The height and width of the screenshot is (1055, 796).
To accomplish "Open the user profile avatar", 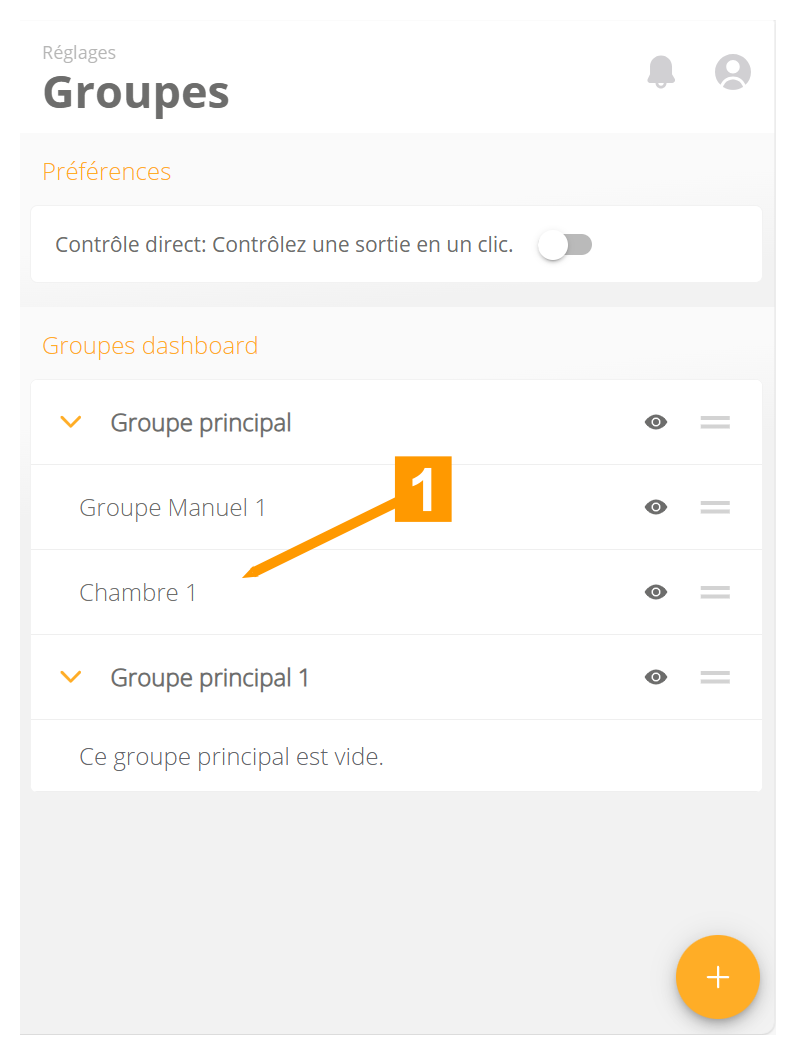I will point(733,72).
